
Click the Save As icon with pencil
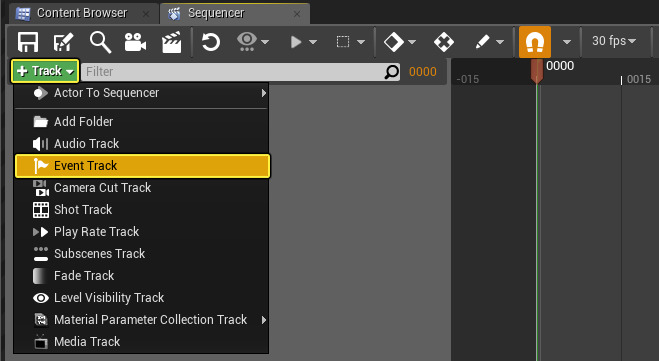pyautogui.click(x=63, y=42)
